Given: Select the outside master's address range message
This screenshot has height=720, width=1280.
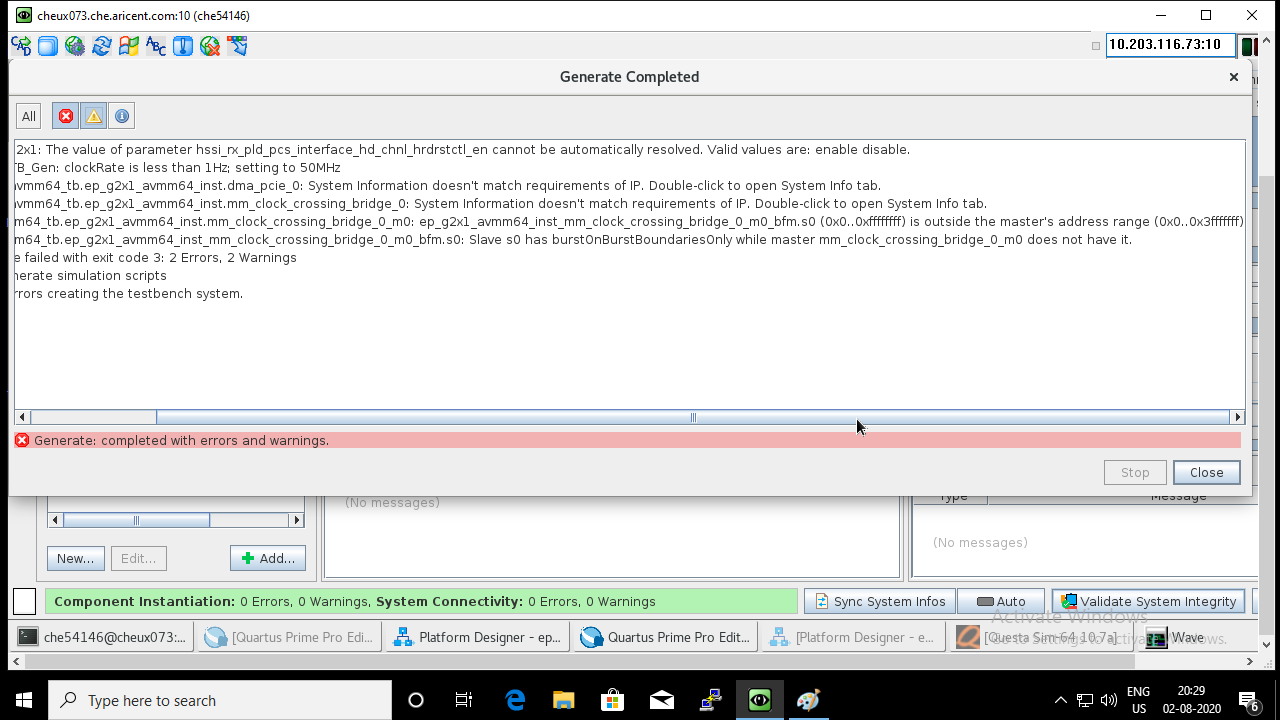Looking at the screenshot, I should click(629, 222).
